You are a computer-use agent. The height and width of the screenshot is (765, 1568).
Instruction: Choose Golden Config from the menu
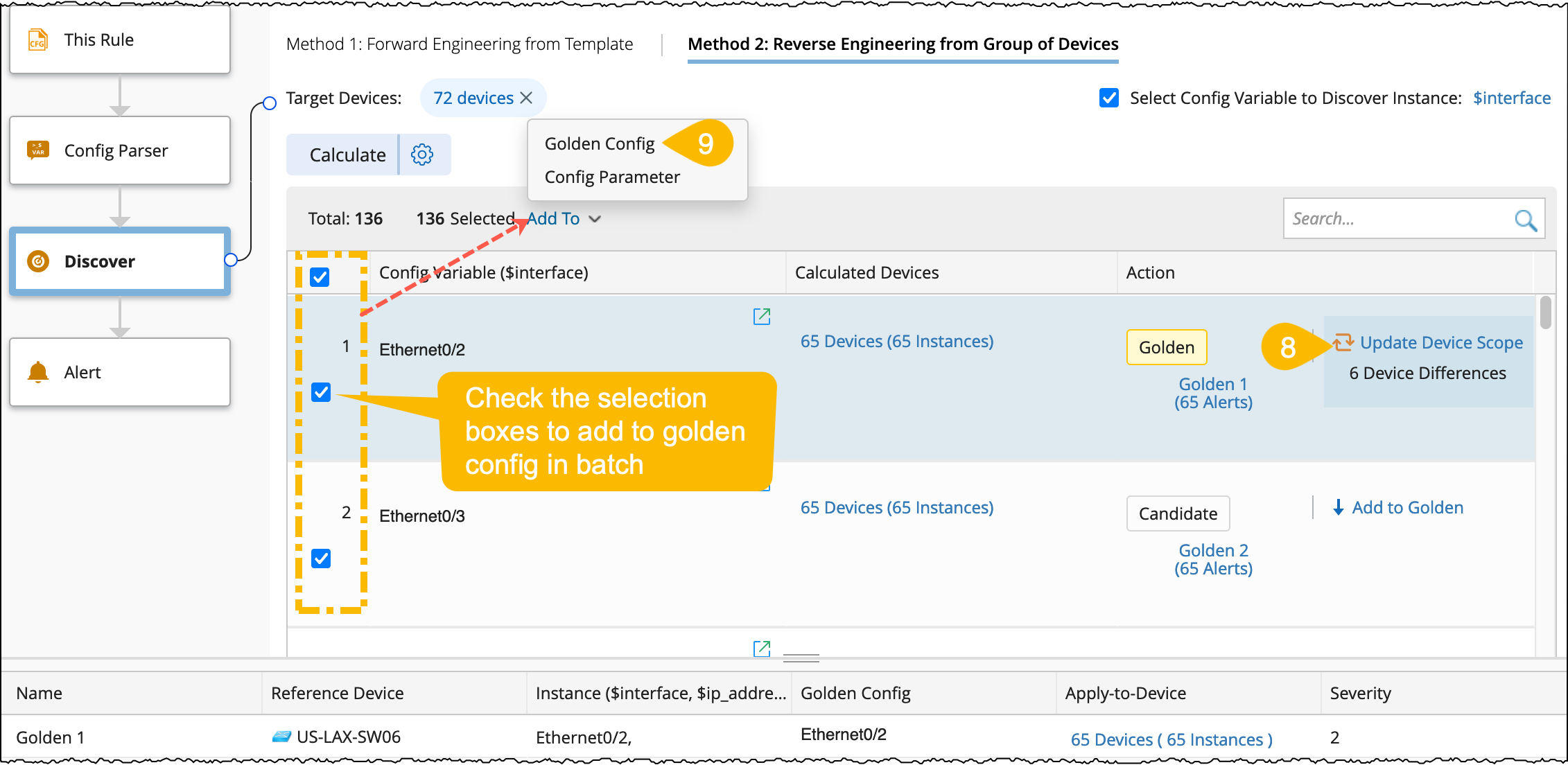[x=600, y=144]
